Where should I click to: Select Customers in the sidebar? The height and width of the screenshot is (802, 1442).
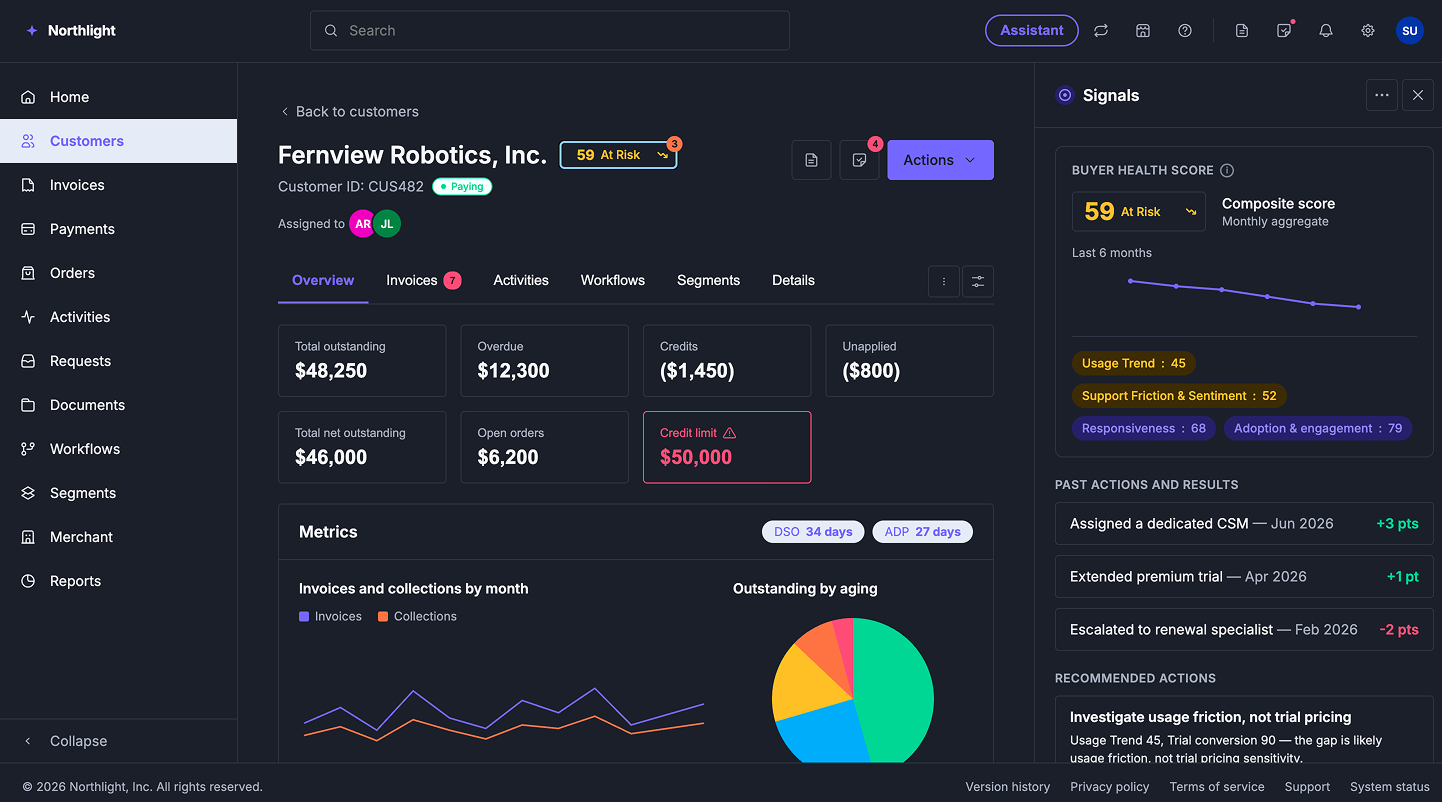tap(119, 141)
